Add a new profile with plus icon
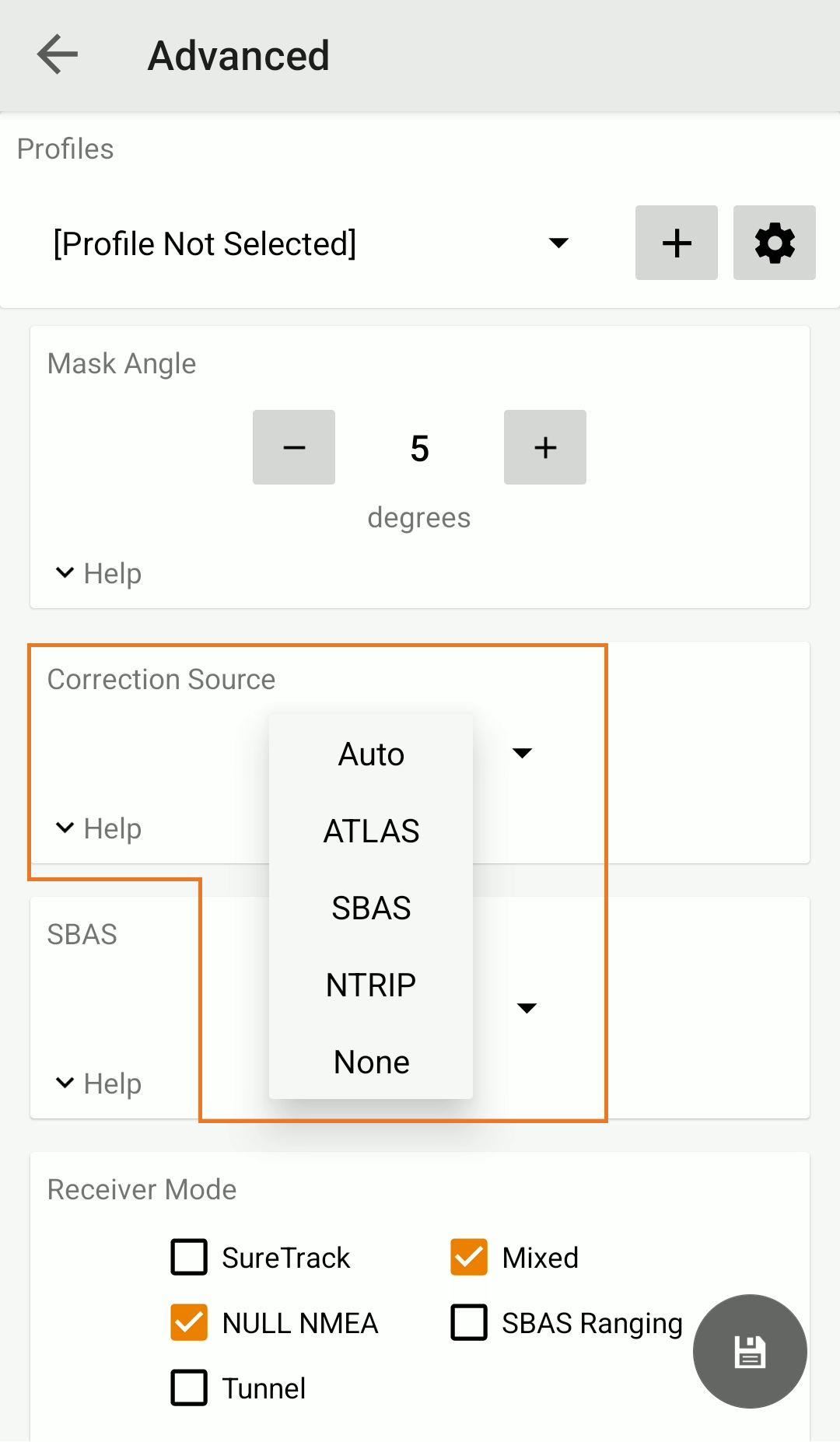The image size is (840, 1442). [676, 243]
